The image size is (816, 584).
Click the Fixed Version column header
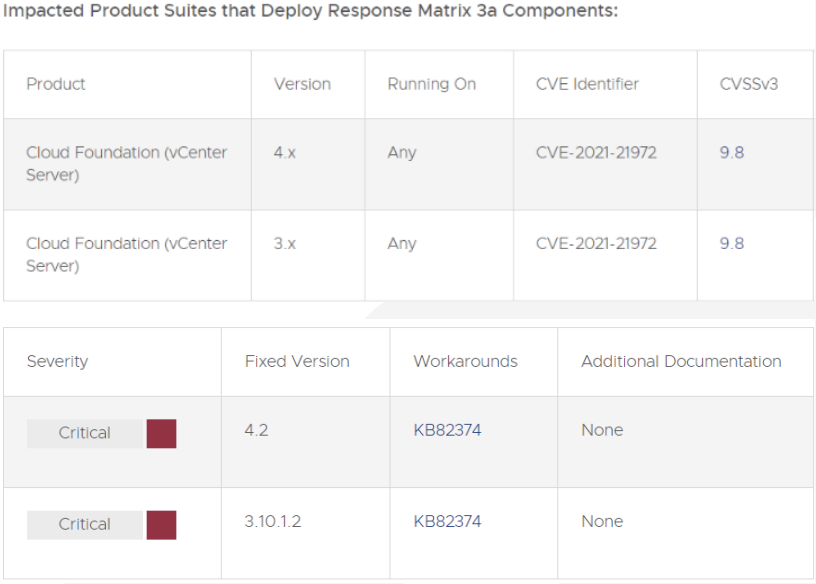click(297, 361)
